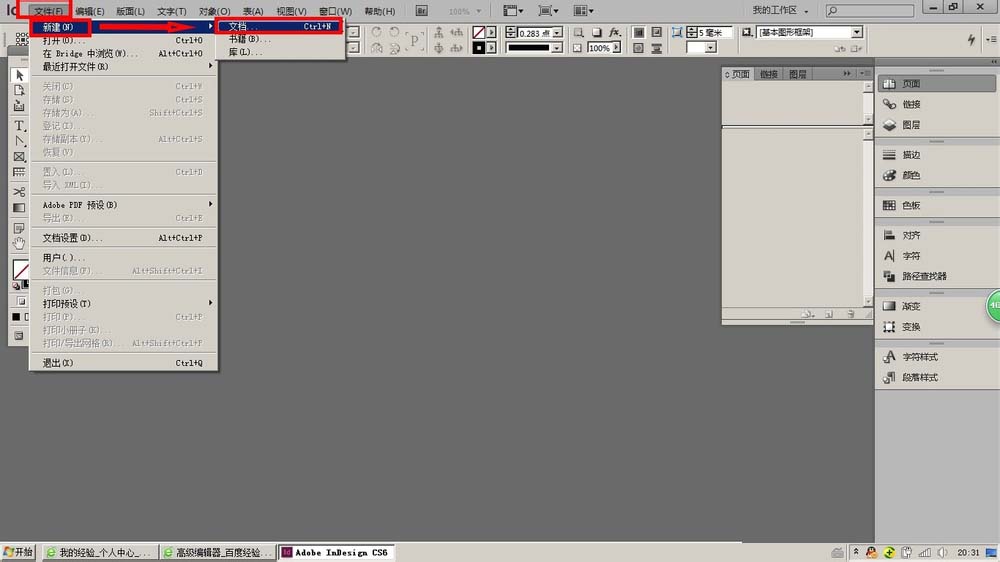The height and width of the screenshot is (562, 1000).
Task: Choose 退出(X) quit menu item
Action: coord(123,363)
